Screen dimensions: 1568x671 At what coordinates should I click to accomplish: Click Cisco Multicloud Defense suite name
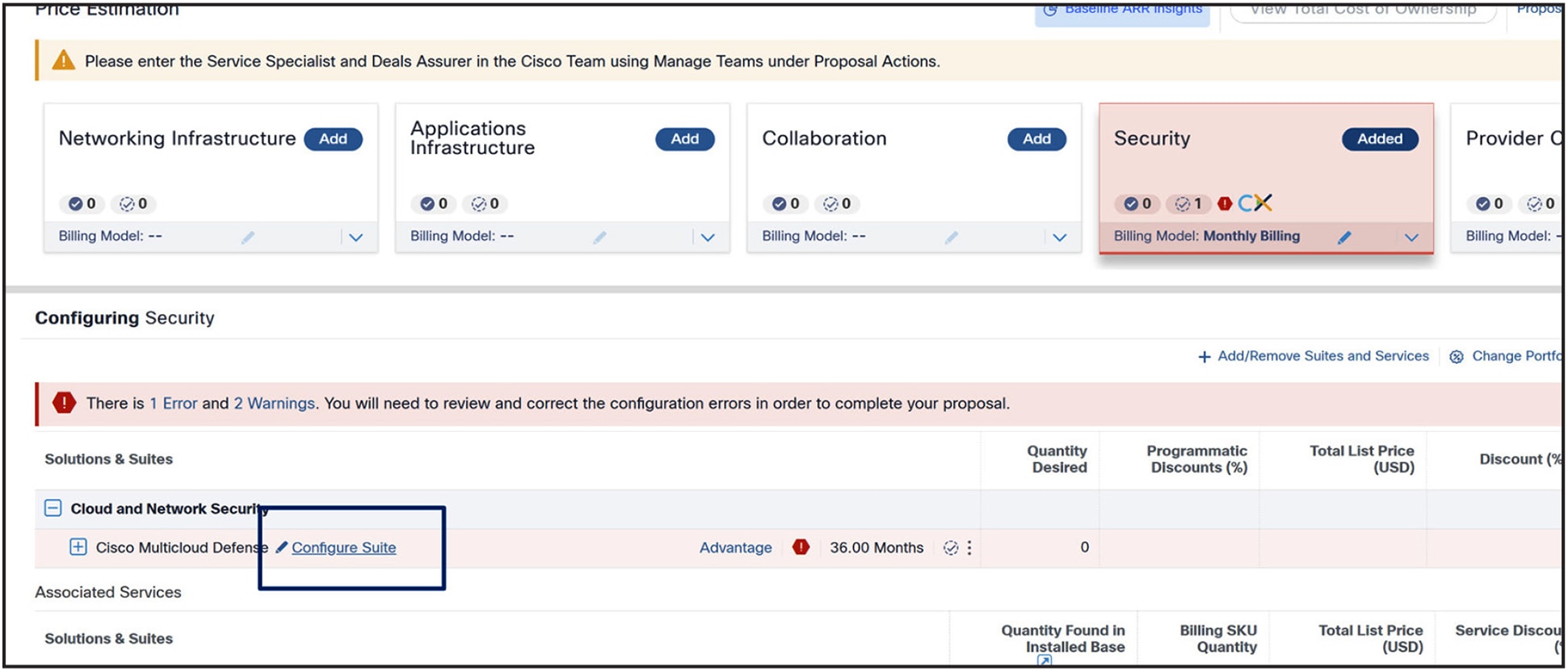point(182,547)
